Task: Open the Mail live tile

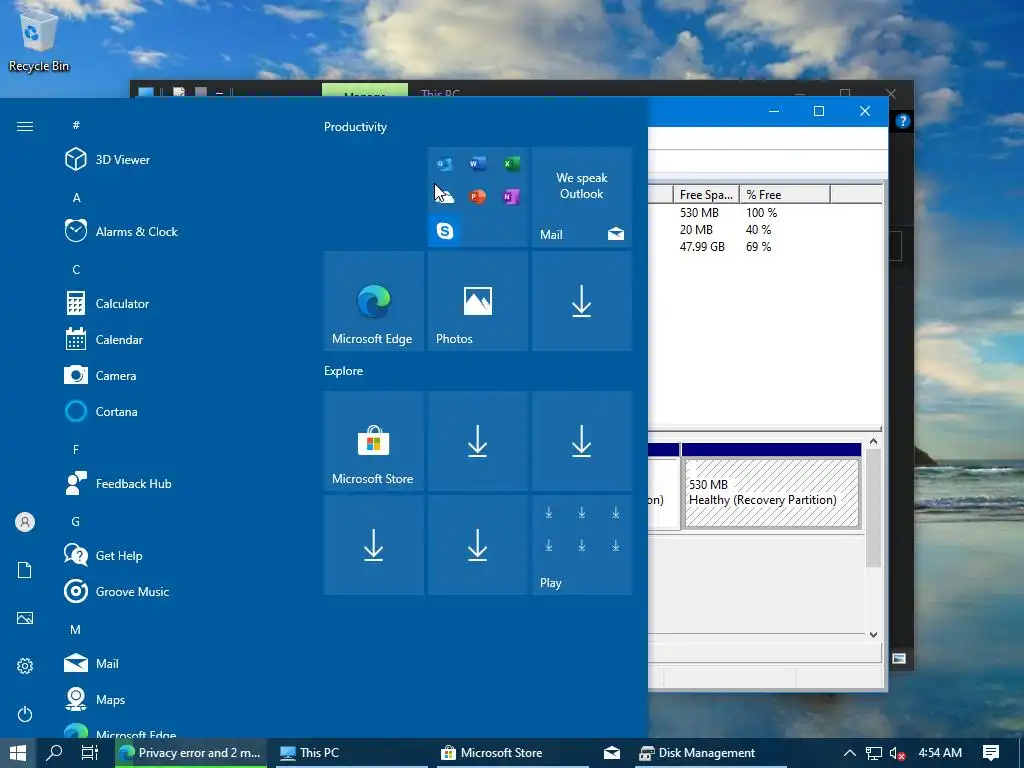Action: coord(581,197)
